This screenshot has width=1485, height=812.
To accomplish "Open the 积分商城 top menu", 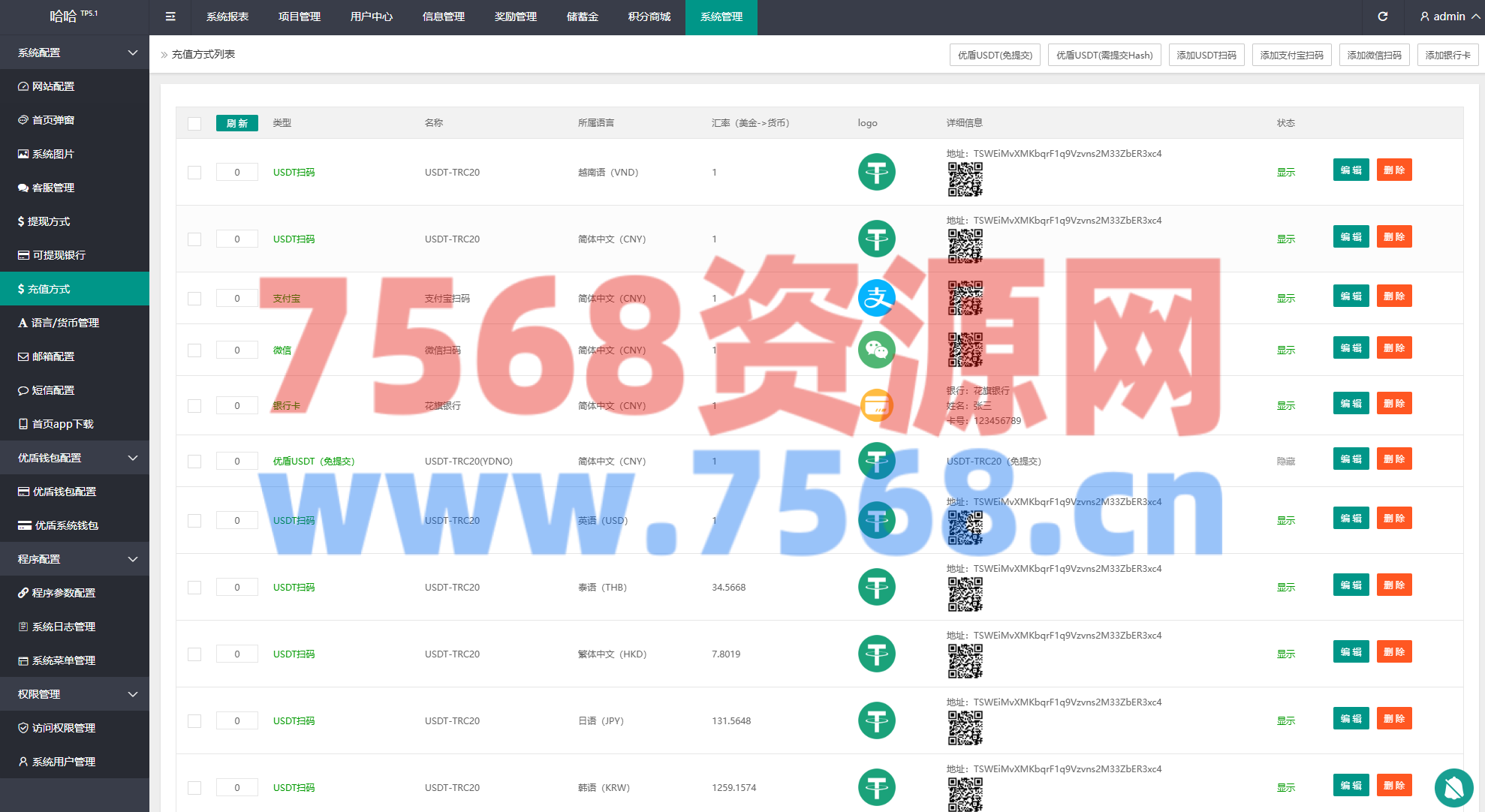I will [x=649, y=17].
